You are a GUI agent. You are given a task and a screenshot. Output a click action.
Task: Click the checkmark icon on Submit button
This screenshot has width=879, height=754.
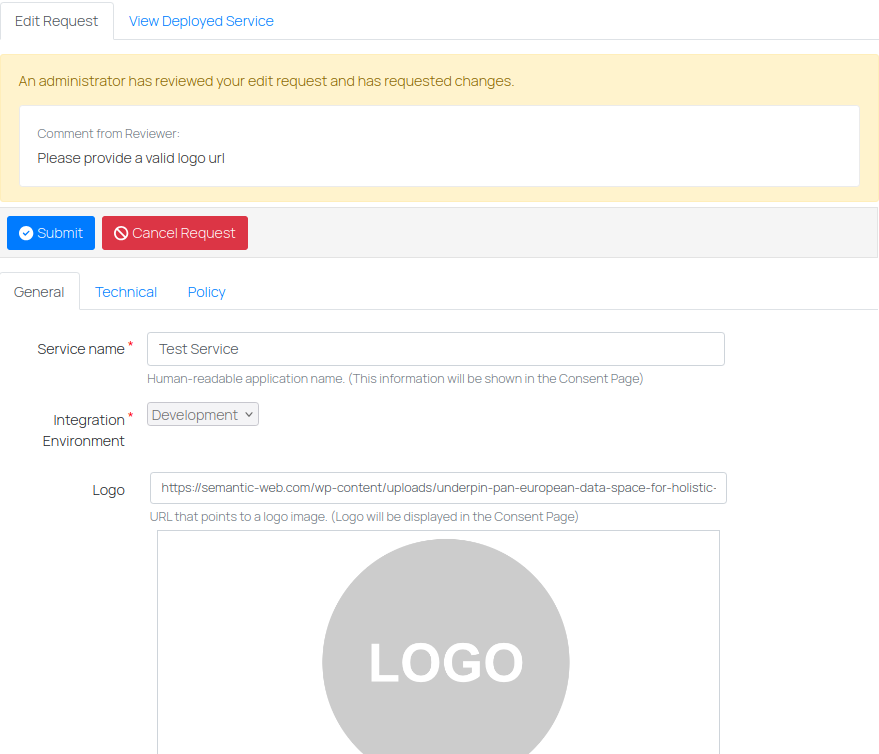(26, 233)
